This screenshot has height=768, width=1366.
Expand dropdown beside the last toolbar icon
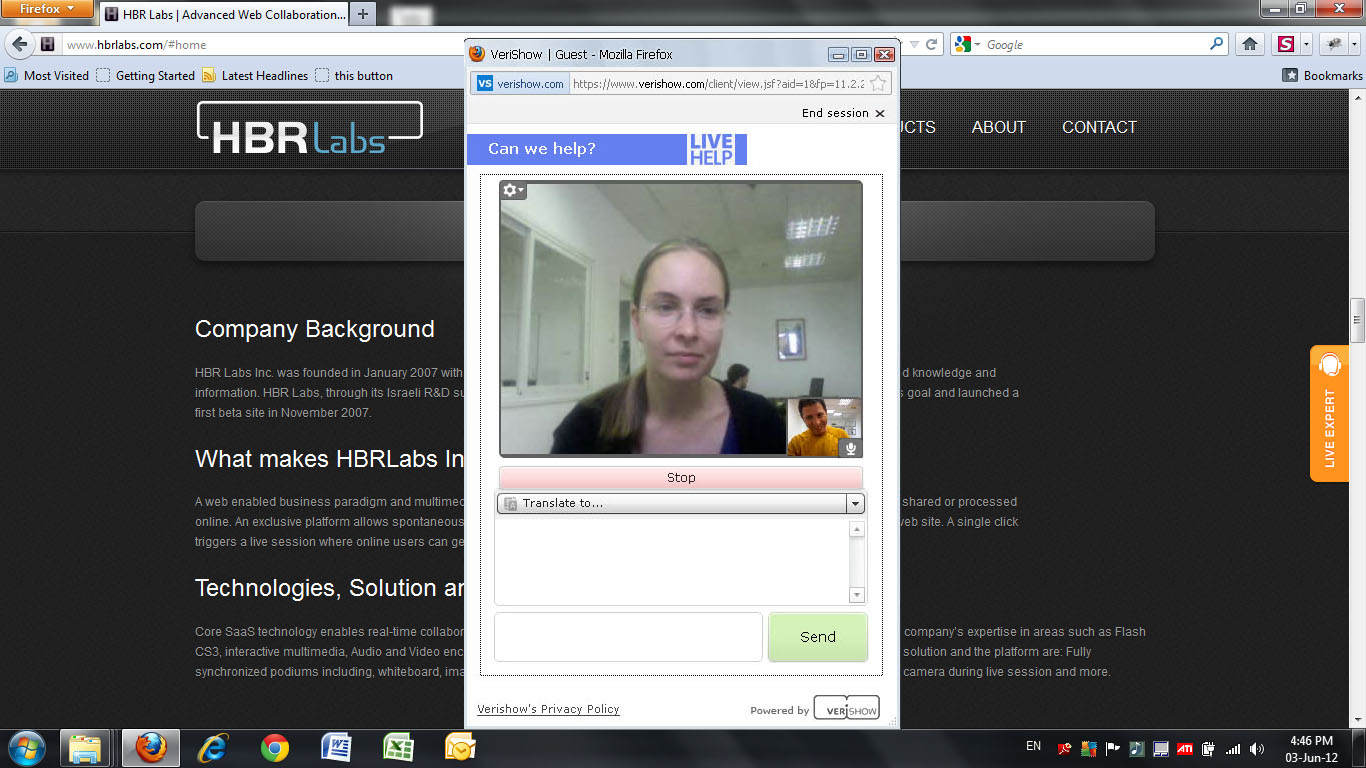tap(1354, 44)
